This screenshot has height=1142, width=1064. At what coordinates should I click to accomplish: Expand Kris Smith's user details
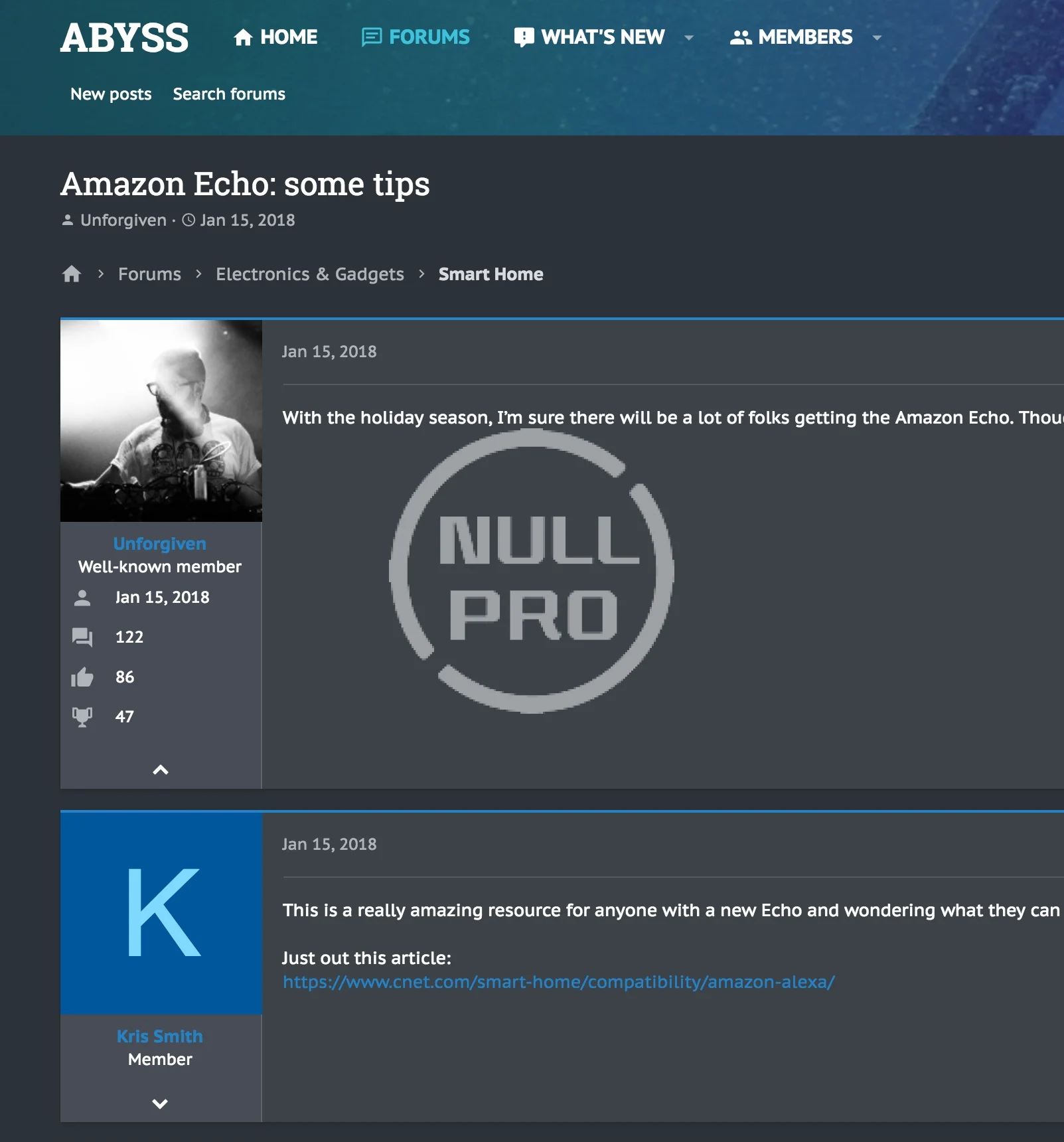pos(160,1103)
